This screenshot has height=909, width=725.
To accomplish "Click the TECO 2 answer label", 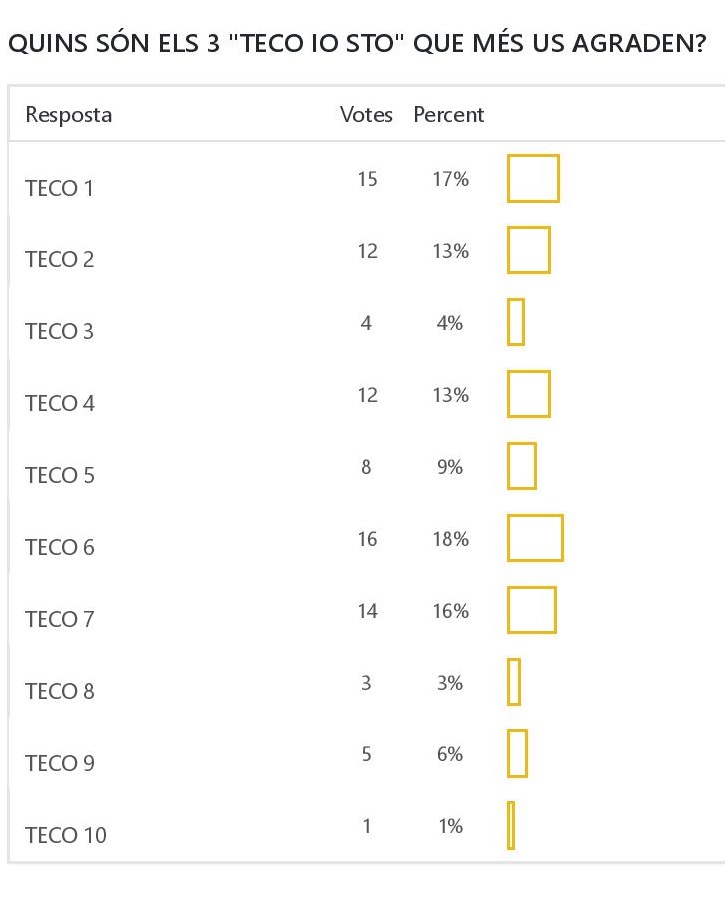I will pos(60,260).
